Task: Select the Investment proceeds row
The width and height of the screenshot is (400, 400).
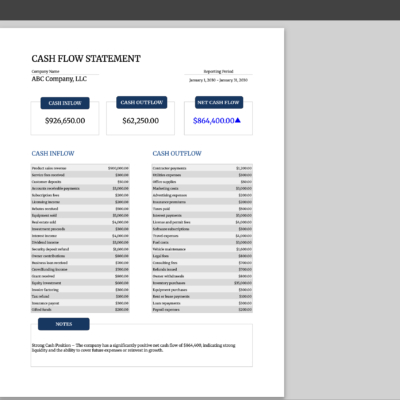Action: click(80, 229)
